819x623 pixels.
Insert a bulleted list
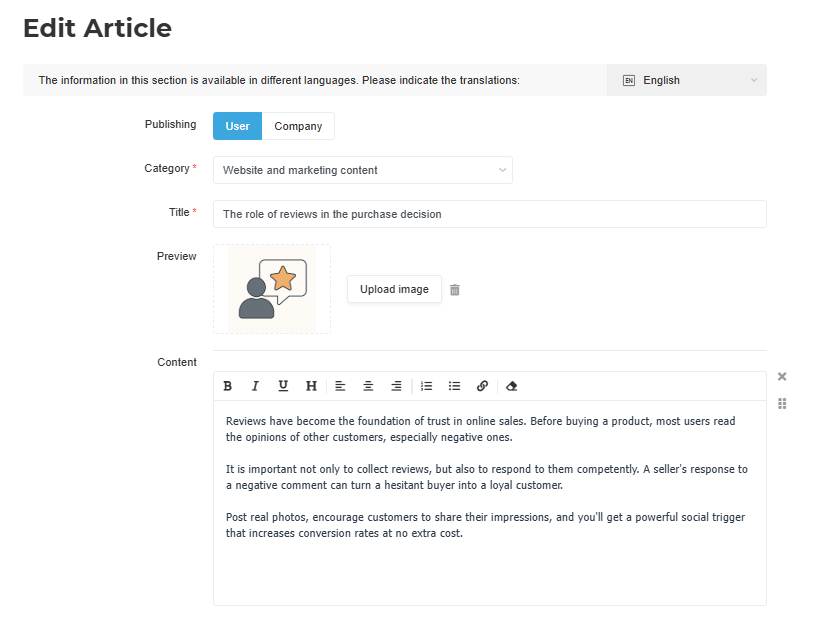[454, 386]
